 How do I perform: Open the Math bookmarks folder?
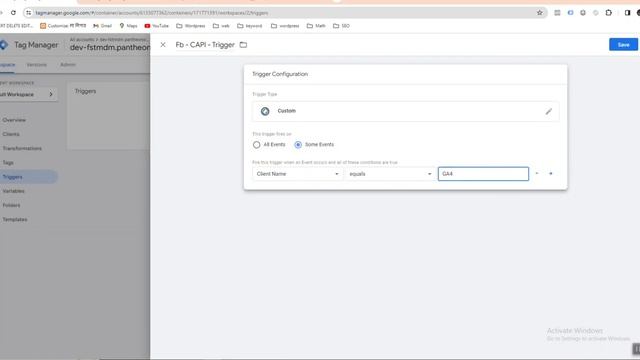tap(316, 26)
